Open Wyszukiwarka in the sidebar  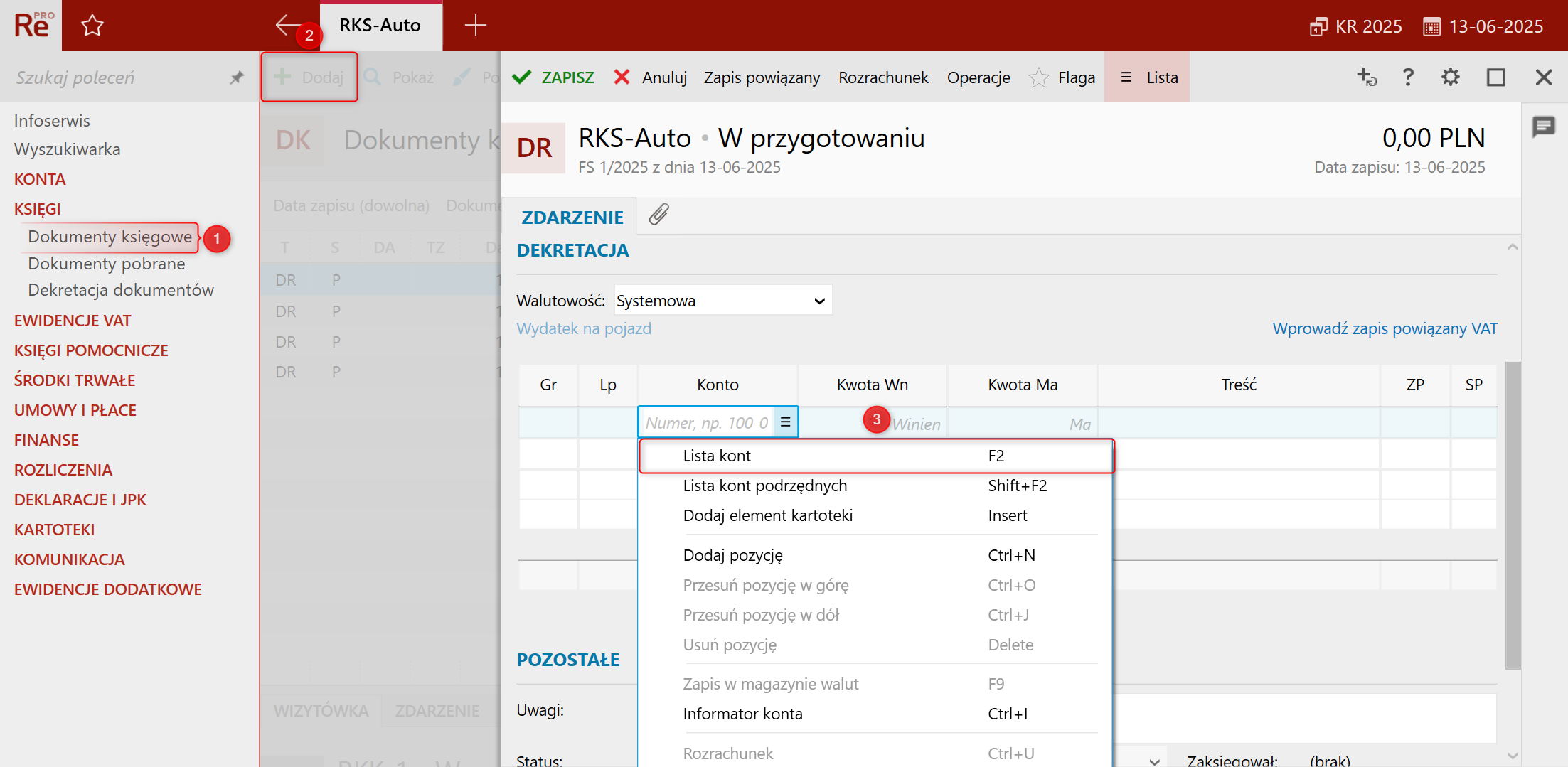pyautogui.click(x=67, y=149)
